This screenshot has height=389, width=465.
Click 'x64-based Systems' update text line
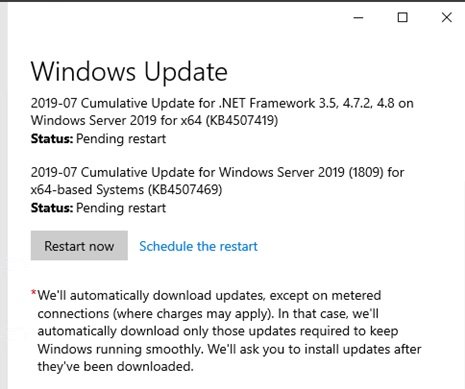pyautogui.click(x=126, y=190)
